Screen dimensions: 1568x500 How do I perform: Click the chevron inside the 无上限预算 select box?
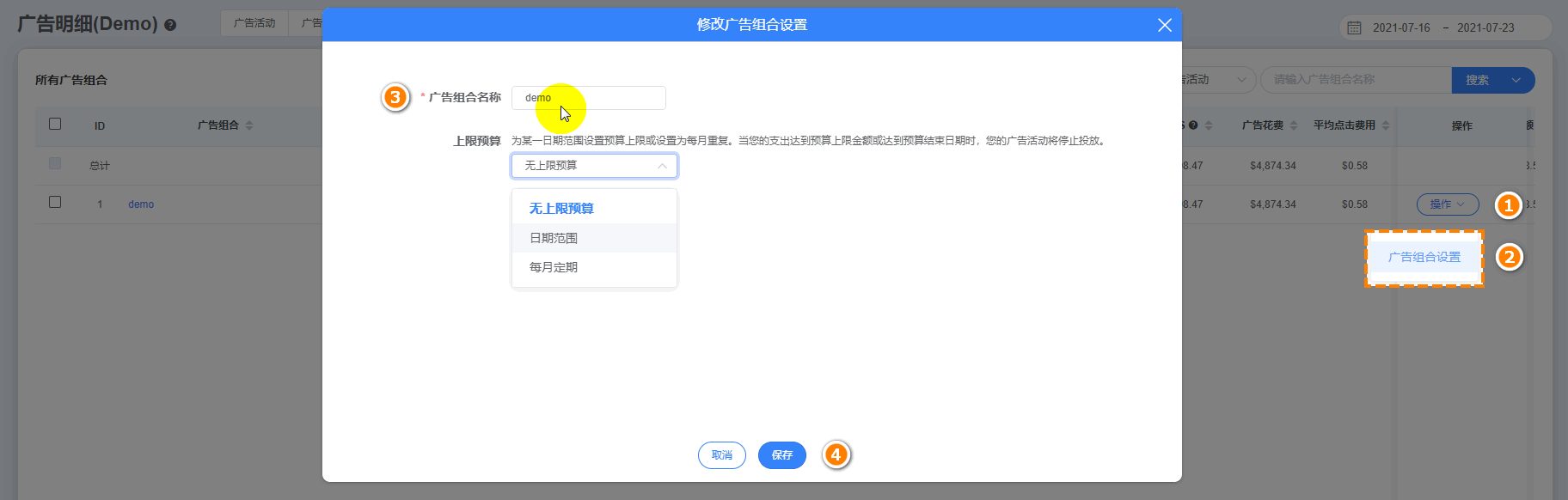[x=662, y=166]
